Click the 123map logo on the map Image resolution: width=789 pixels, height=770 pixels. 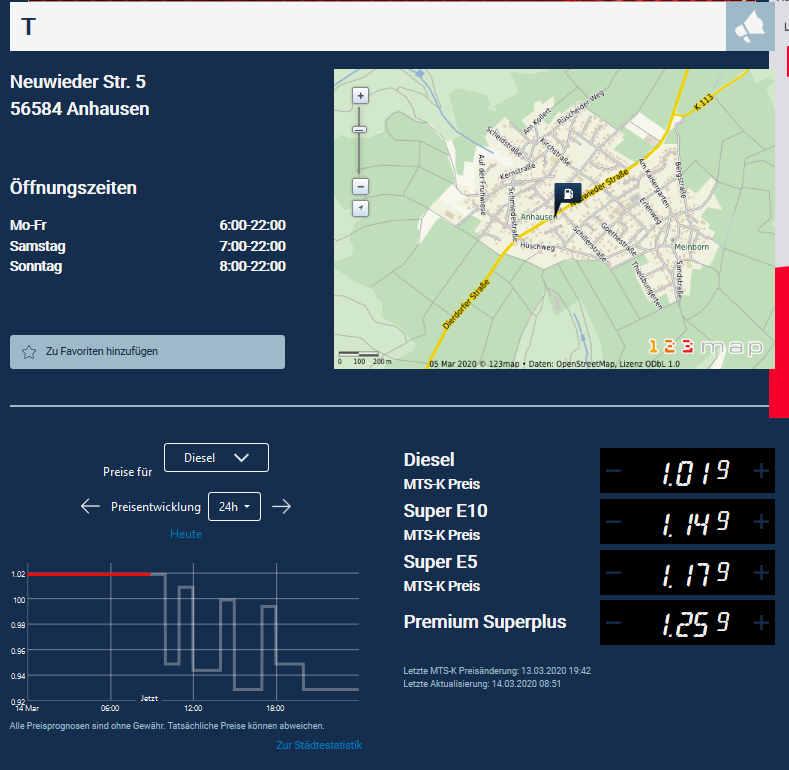(x=706, y=347)
